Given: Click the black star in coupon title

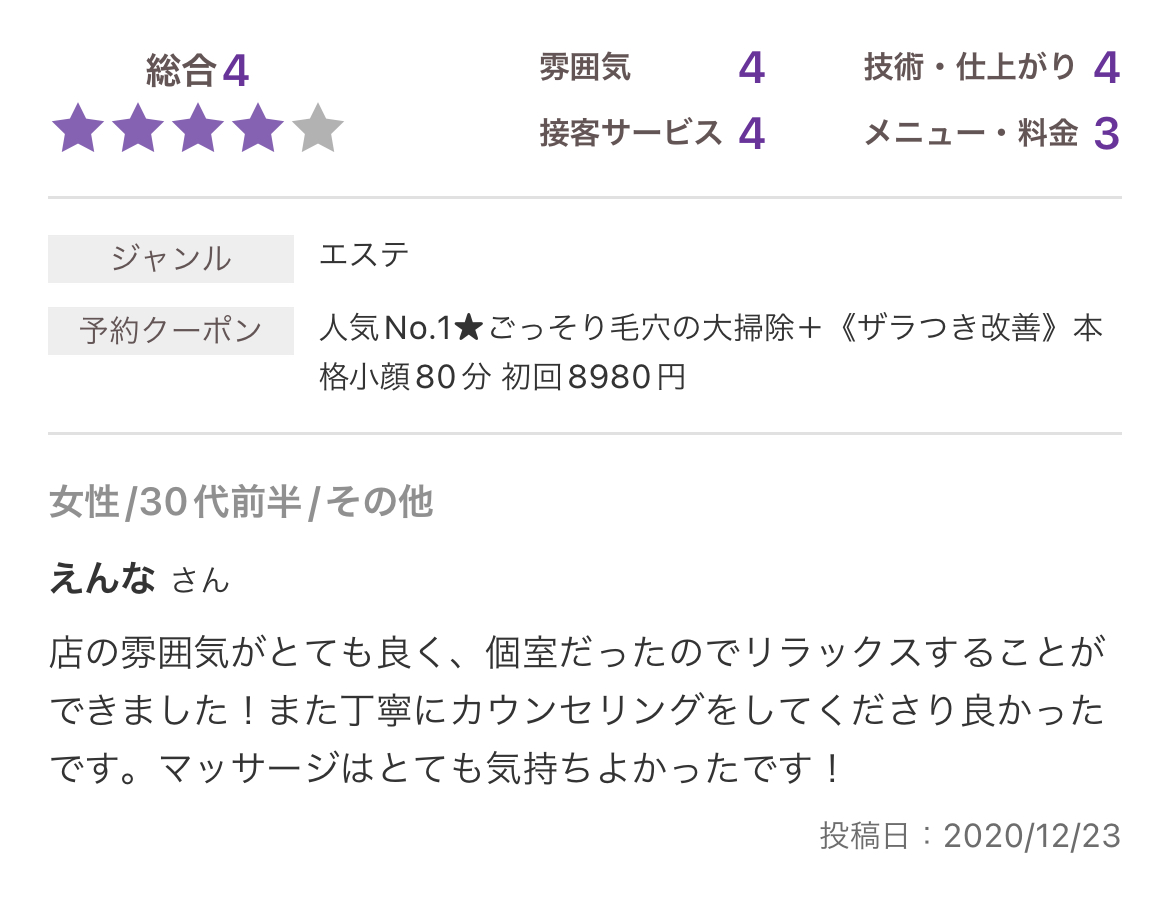Looking at the screenshot, I should click(x=469, y=328).
